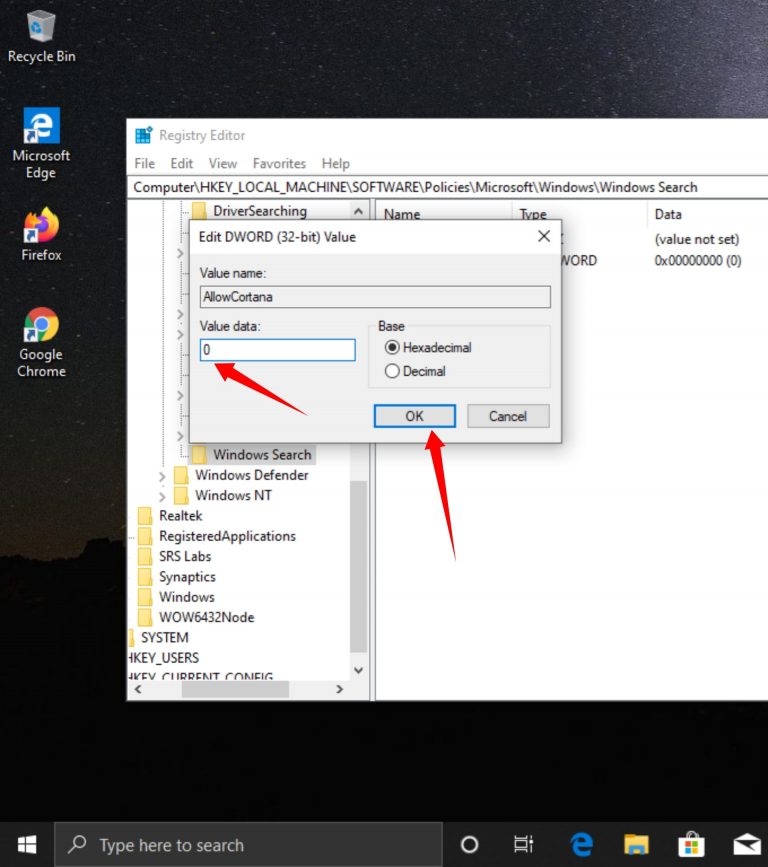The image size is (768, 867).
Task: Click the Value data input field
Action: 278,349
